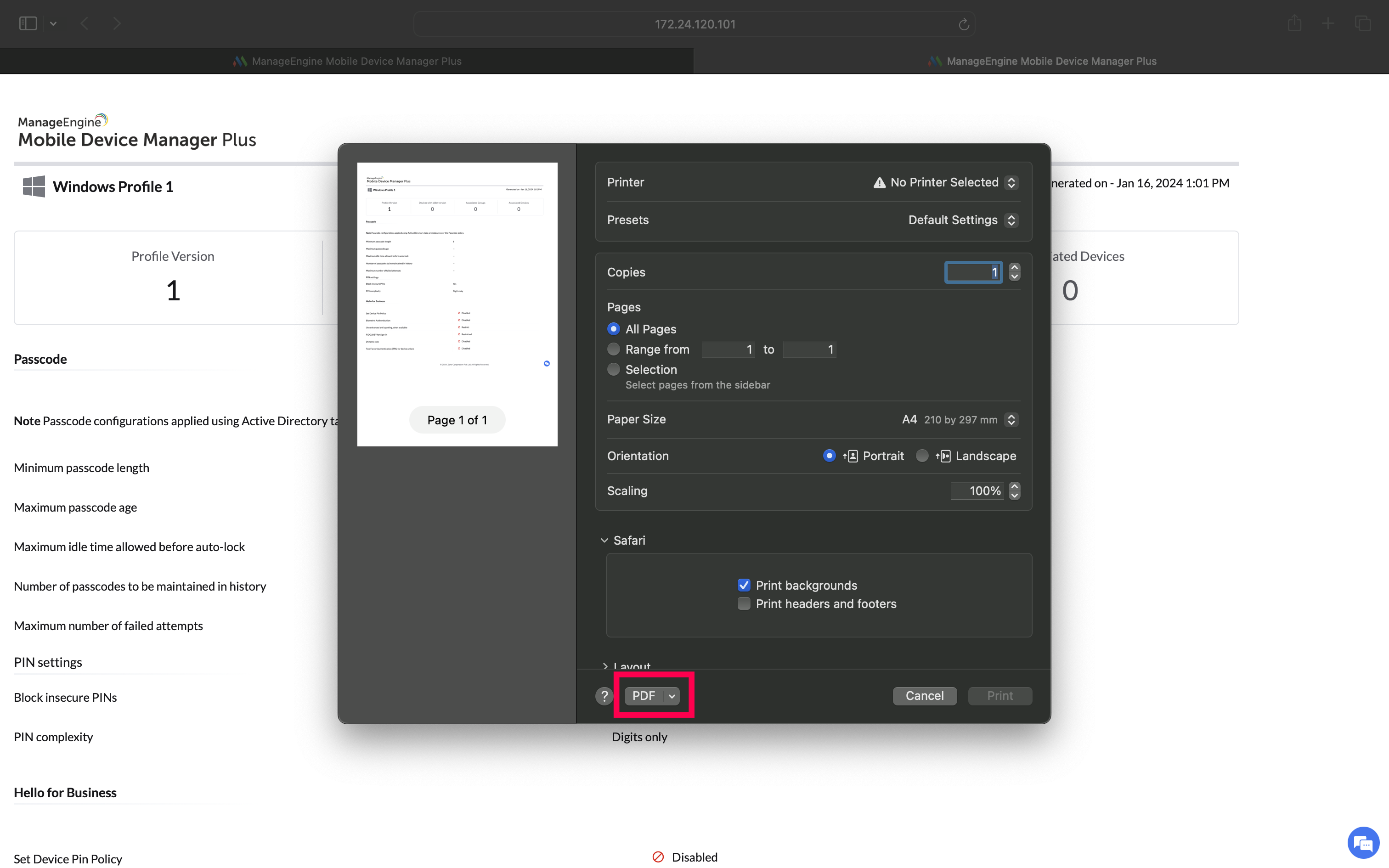Select Range from pages option
This screenshot has height=868, width=1389.
(614, 349)
